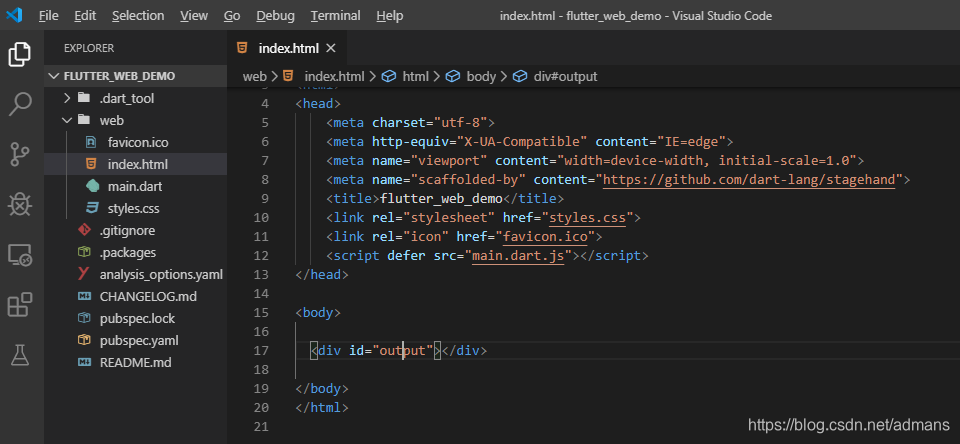Open the Extensions view

[20, 304]
